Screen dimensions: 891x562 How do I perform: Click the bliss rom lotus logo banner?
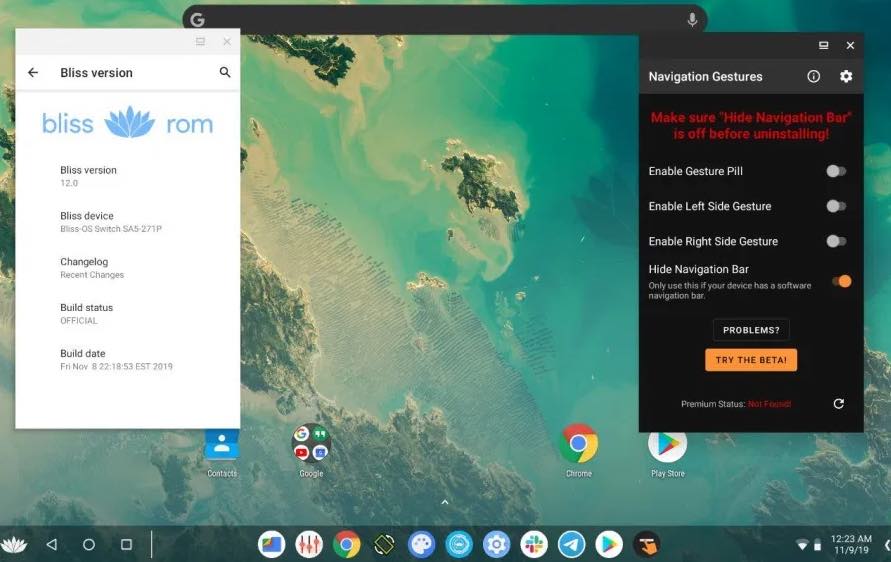pos(127,123)
